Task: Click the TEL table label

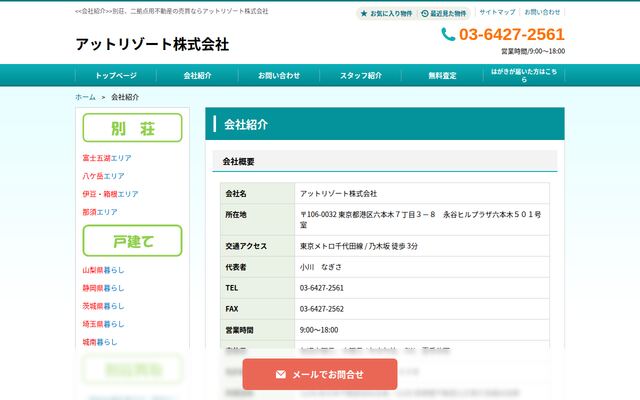Action: pyautogui.click(x=231, y=288)
